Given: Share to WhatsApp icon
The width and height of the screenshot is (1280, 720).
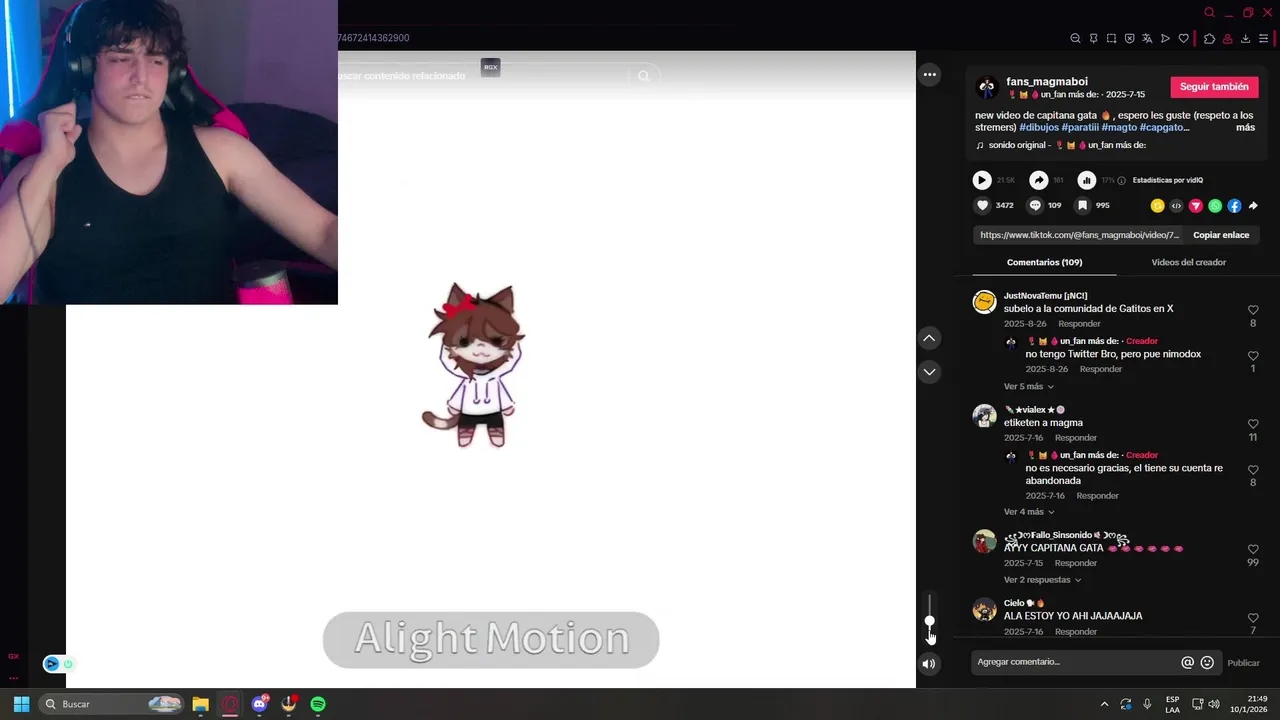Looking at the screenshot, I should pyautogui.click(x=1215, y=206).
